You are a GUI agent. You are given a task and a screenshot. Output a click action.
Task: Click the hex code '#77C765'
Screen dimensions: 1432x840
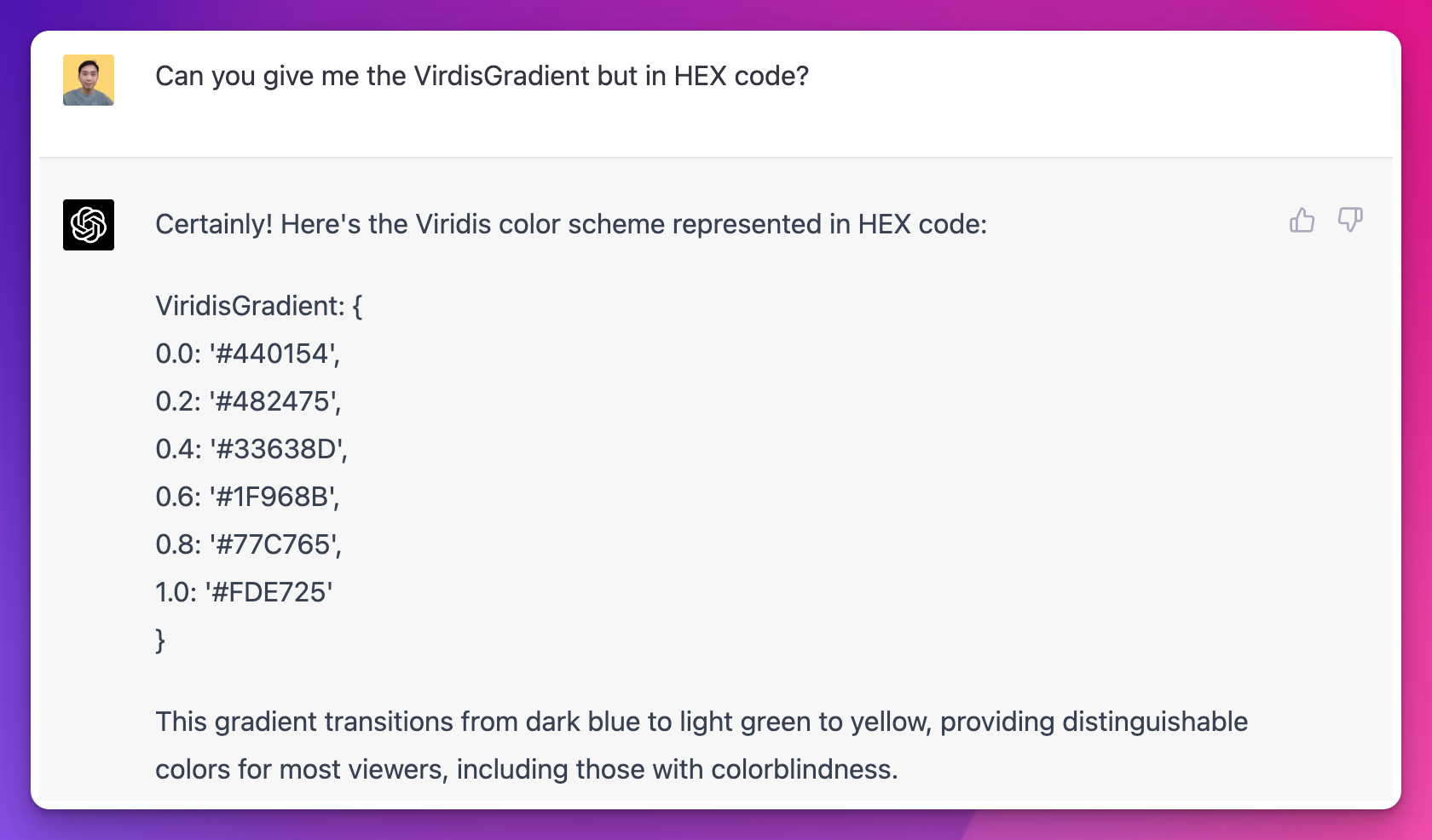click(x=274, y=544)
